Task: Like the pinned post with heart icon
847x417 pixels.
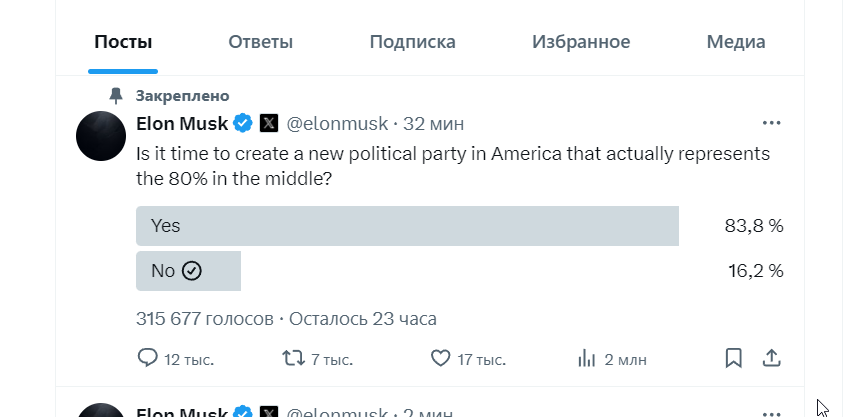Action: [x=439, y=358]
